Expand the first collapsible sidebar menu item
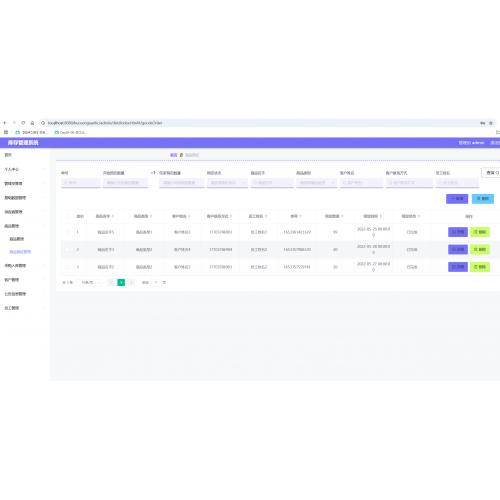Screen dimensions: 500x500 (x=25, y=169)
